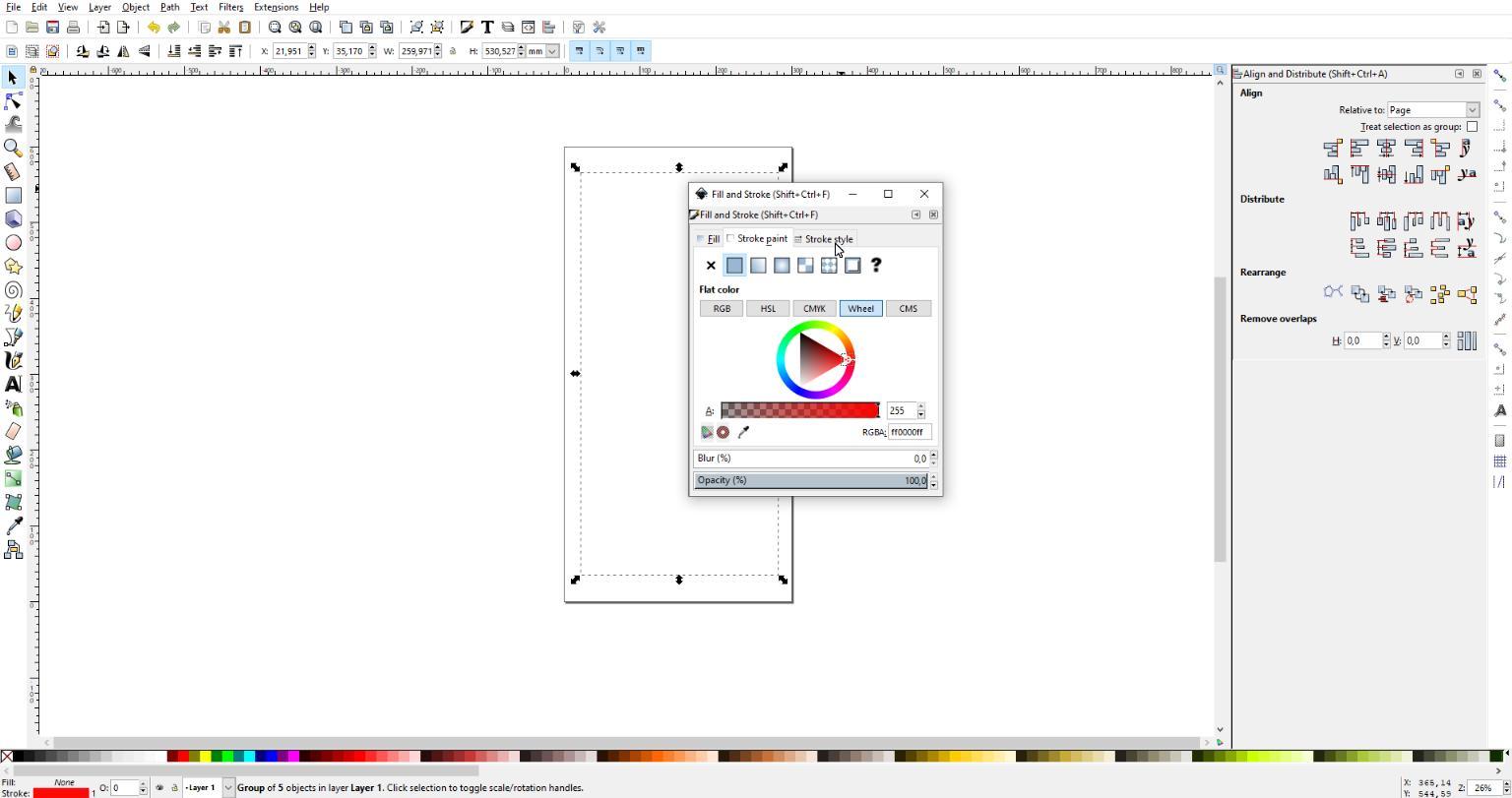Select the Spiral tool
Screen dimensions: 1512x798
[13, 289]
